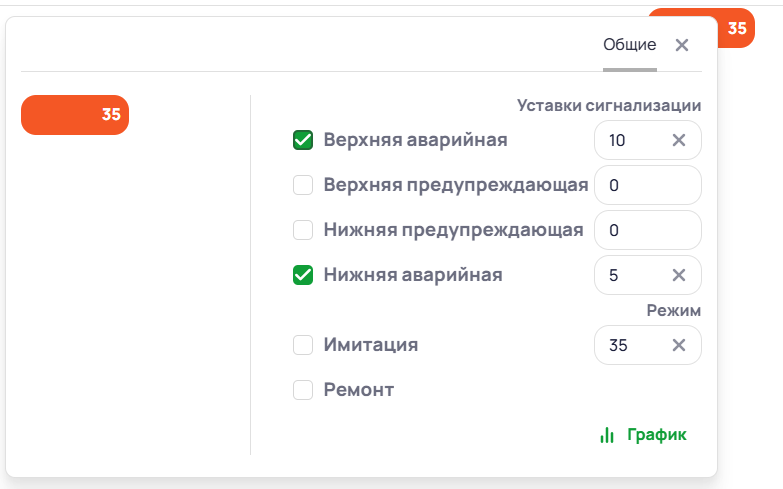Focus the Нижняя аварийная input showing 5
Image resolution: width=783 pixels, height=489 pixels.
630,275
